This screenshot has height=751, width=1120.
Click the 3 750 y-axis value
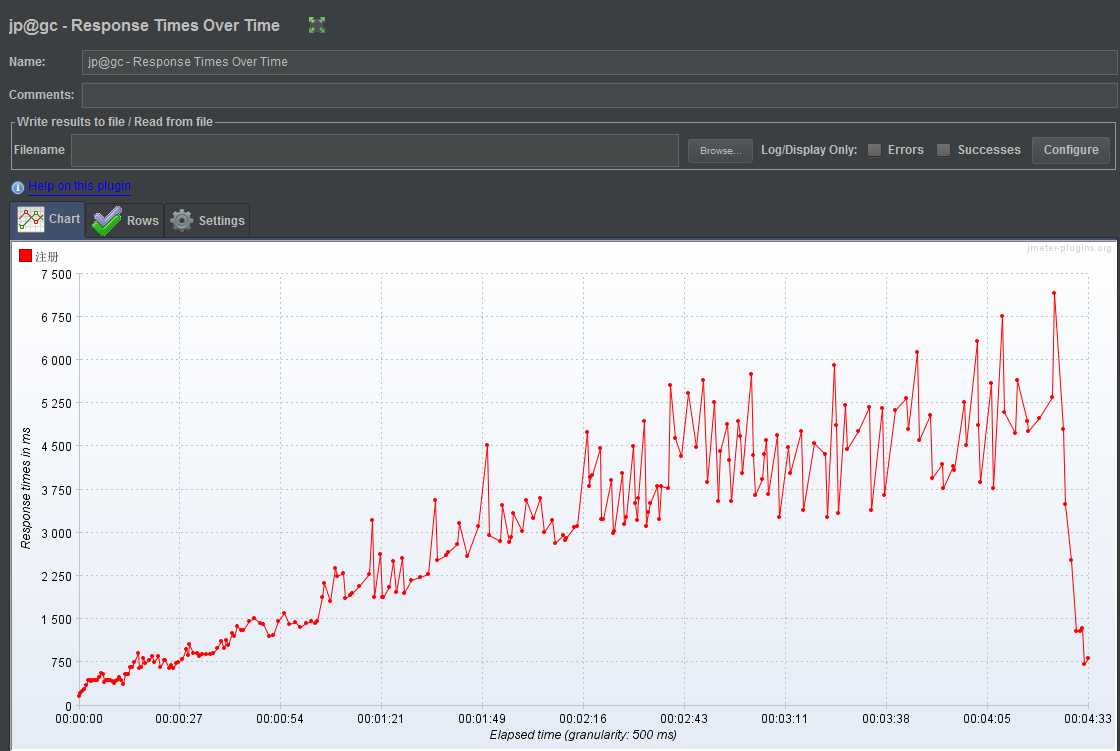56,490
